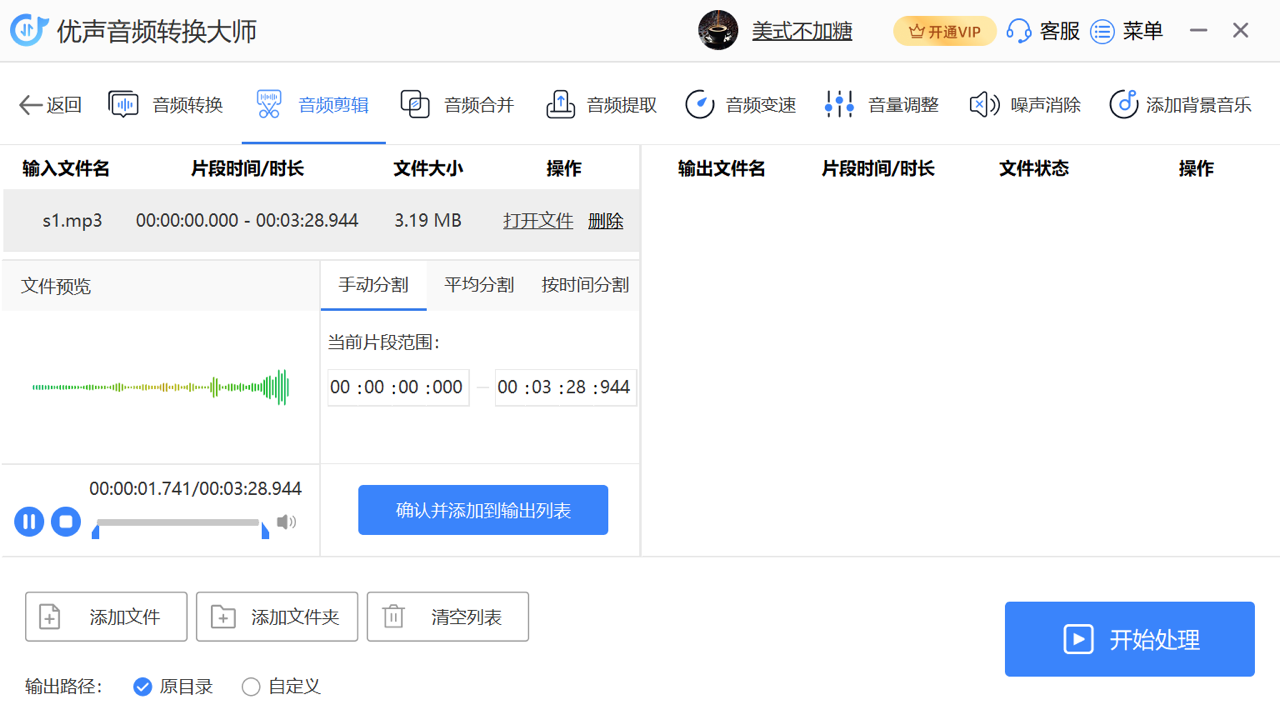
Task: Switch to the 平均分割 tab
Action: click(479, 285)
